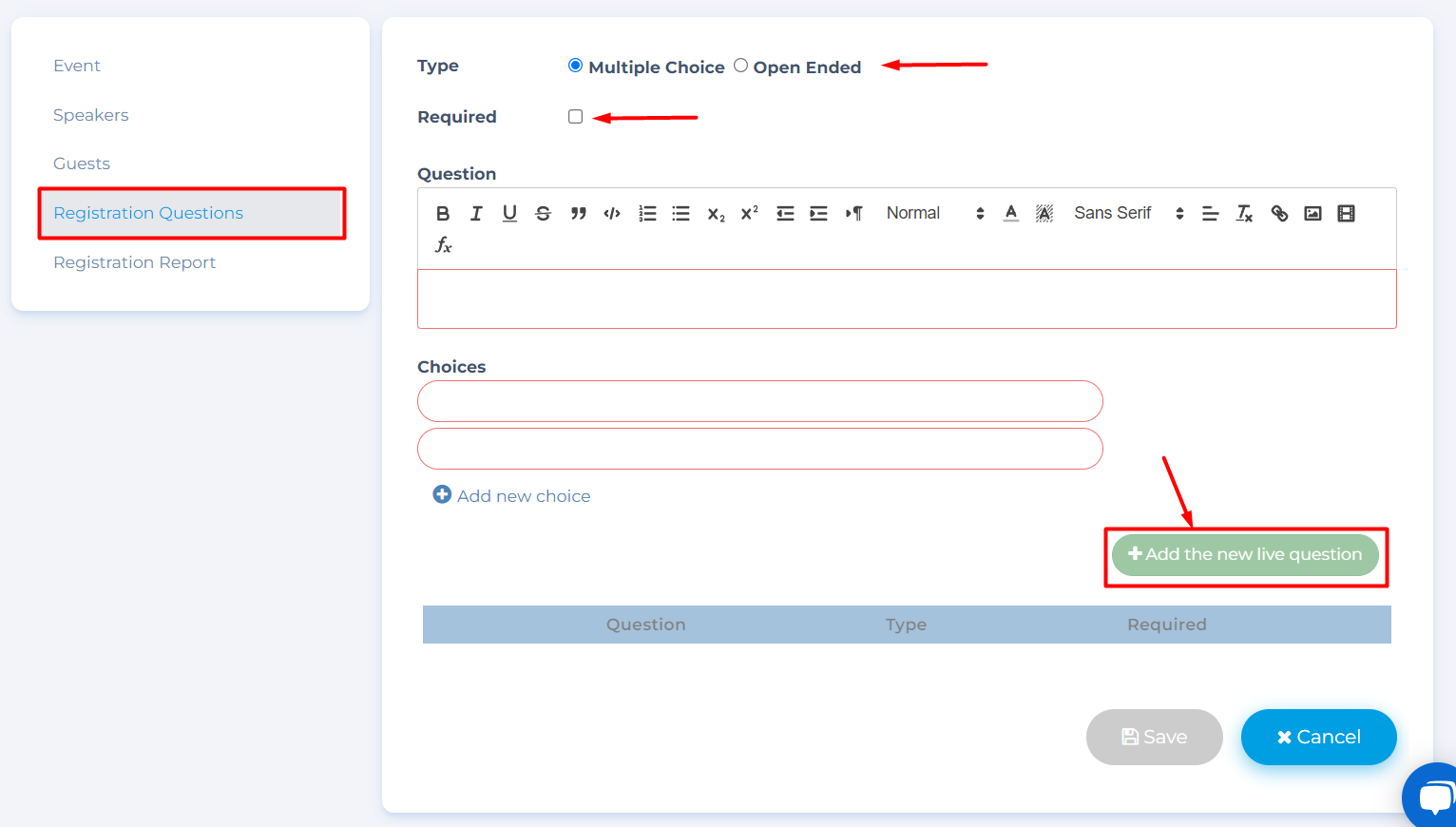Create a numbered ordered list

coord(647,214)
